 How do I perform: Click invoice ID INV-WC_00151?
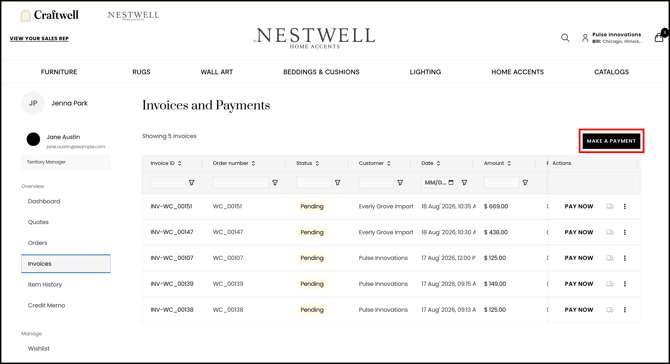171,206
